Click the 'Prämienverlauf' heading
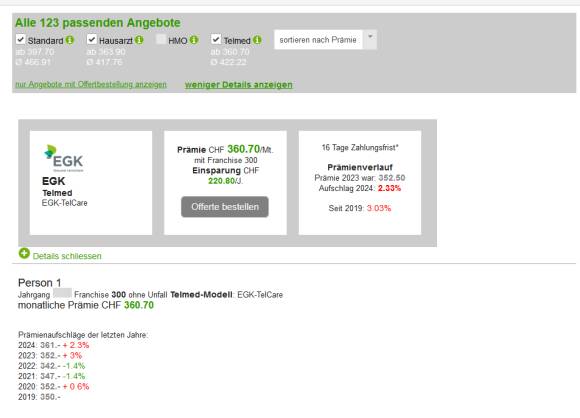This screenshot has height=418, width=580. tap(360, 167)
